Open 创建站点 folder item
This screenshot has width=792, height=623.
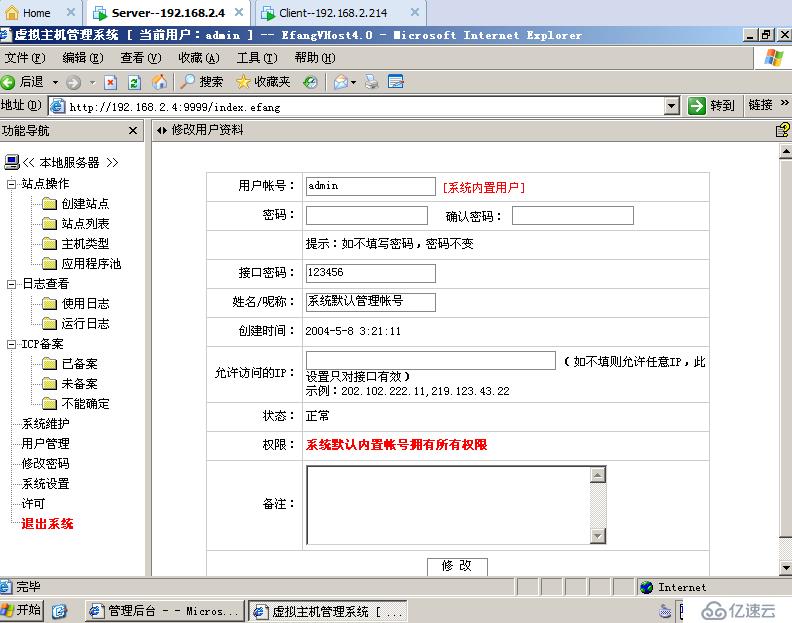click(x=76, y=204)
